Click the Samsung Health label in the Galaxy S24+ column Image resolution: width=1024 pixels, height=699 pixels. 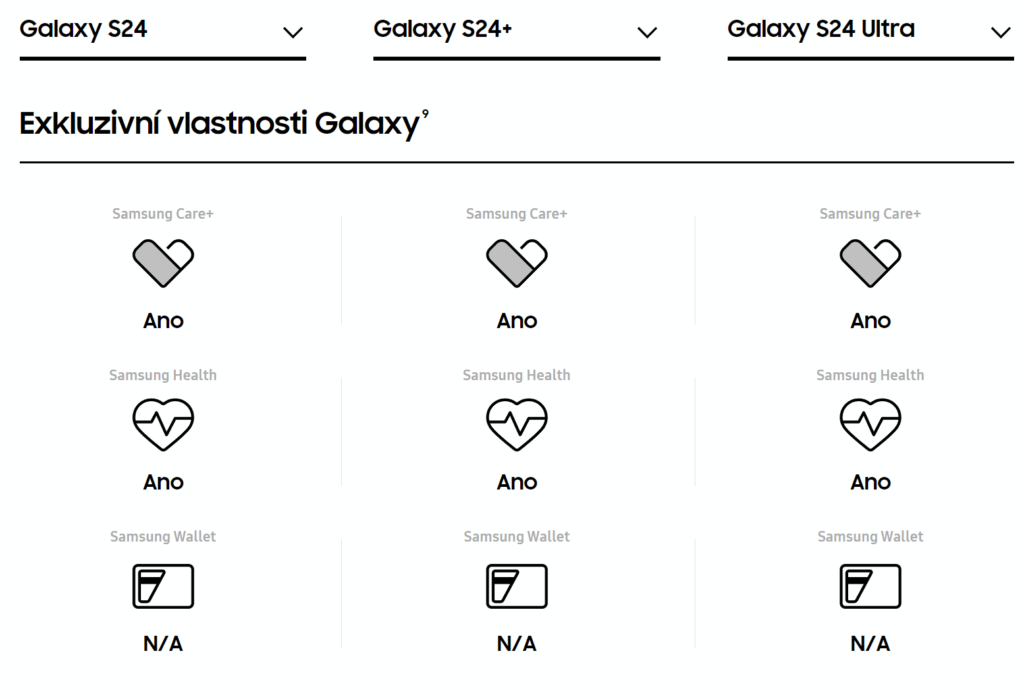click(x=517, y=375)
